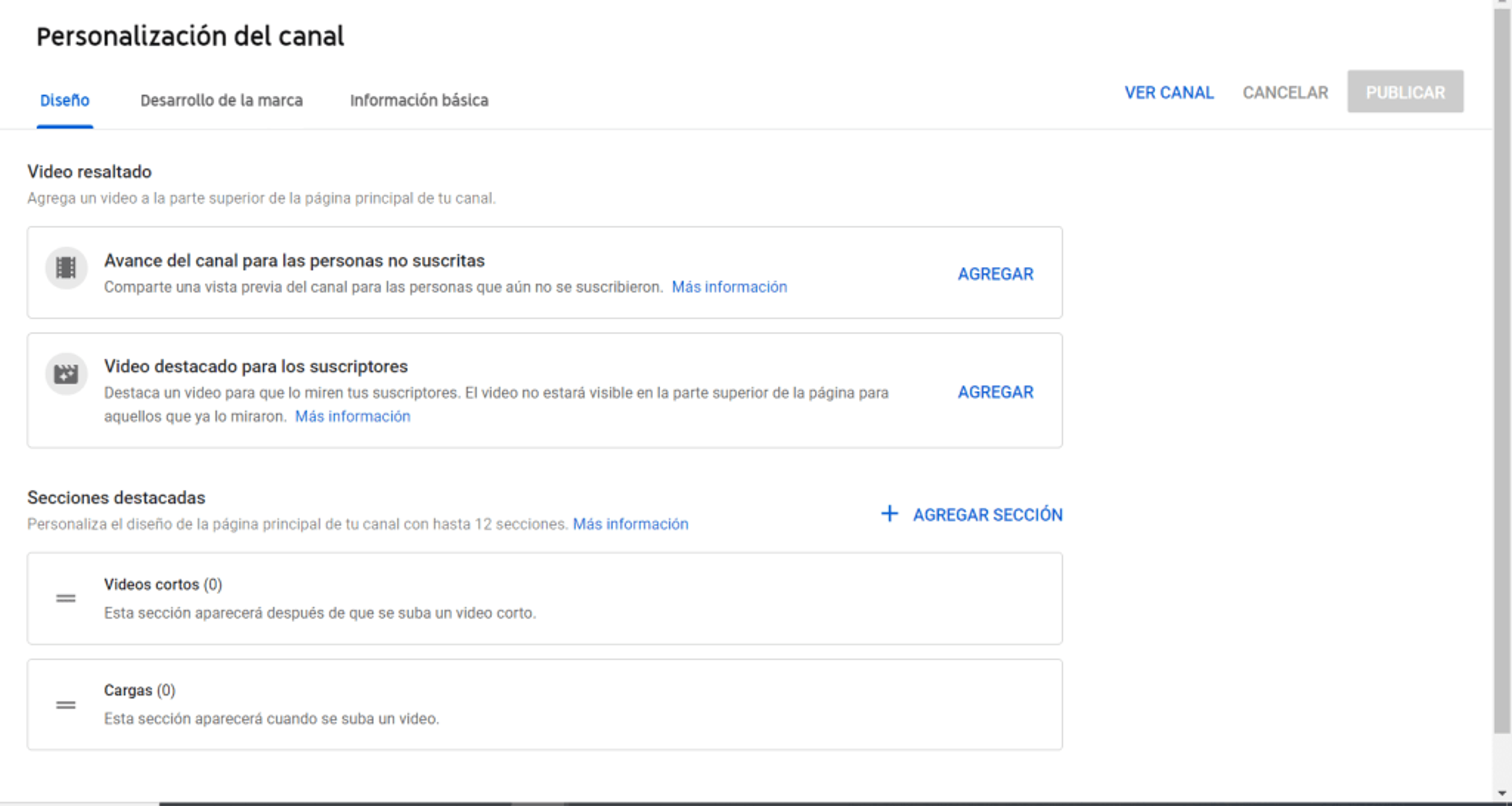The height and width of the screenshot is (806, 1512).
Task: Open Más información link about featured video
Action: pos(352,416)
